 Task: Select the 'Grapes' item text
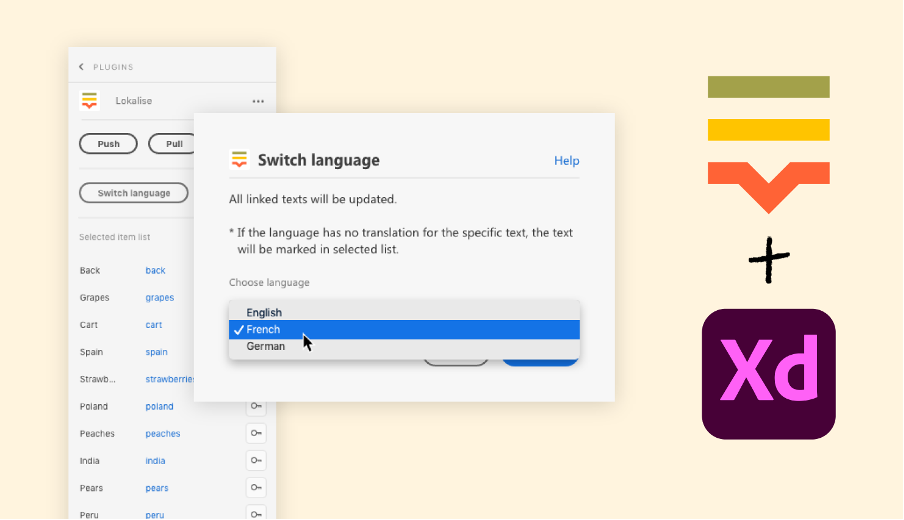[95, 297]
